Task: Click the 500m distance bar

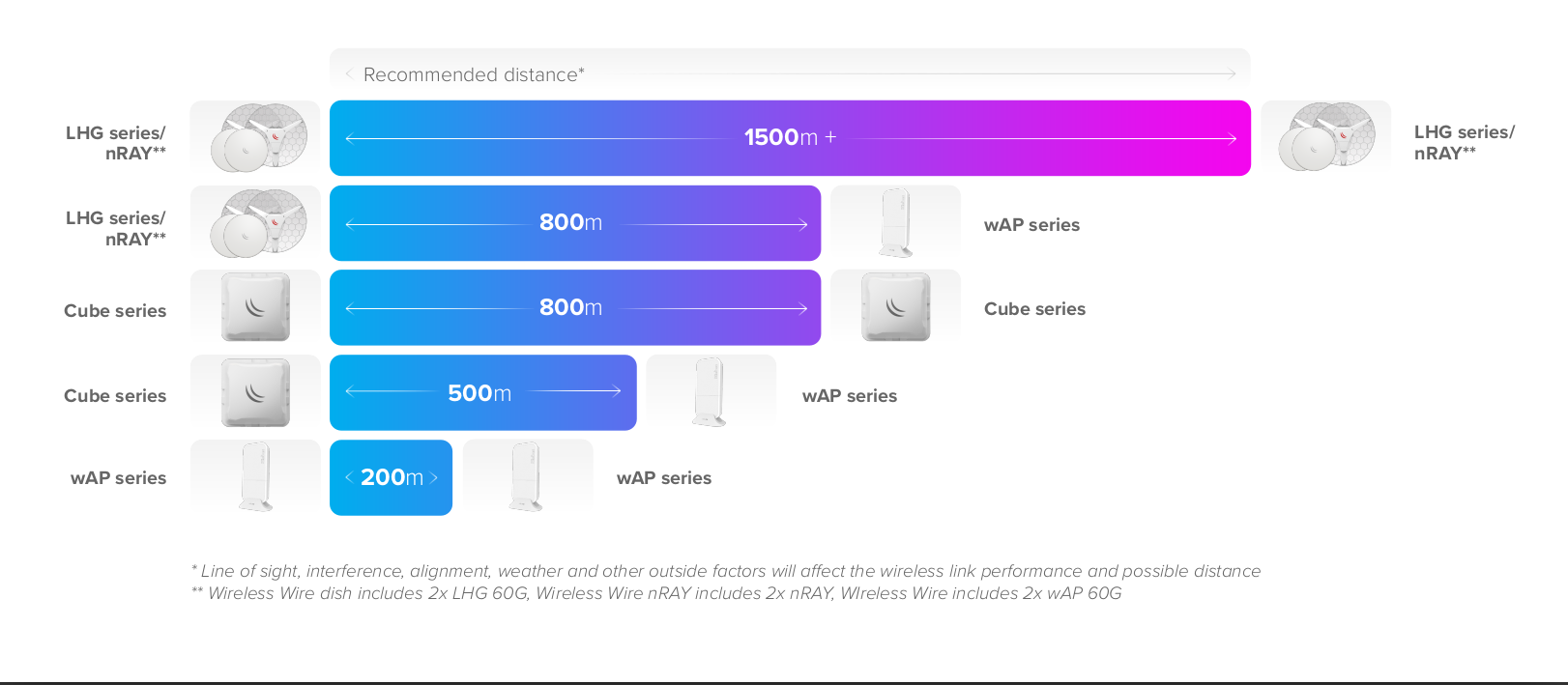Action: pyautogui.click(x=482, y=392)
